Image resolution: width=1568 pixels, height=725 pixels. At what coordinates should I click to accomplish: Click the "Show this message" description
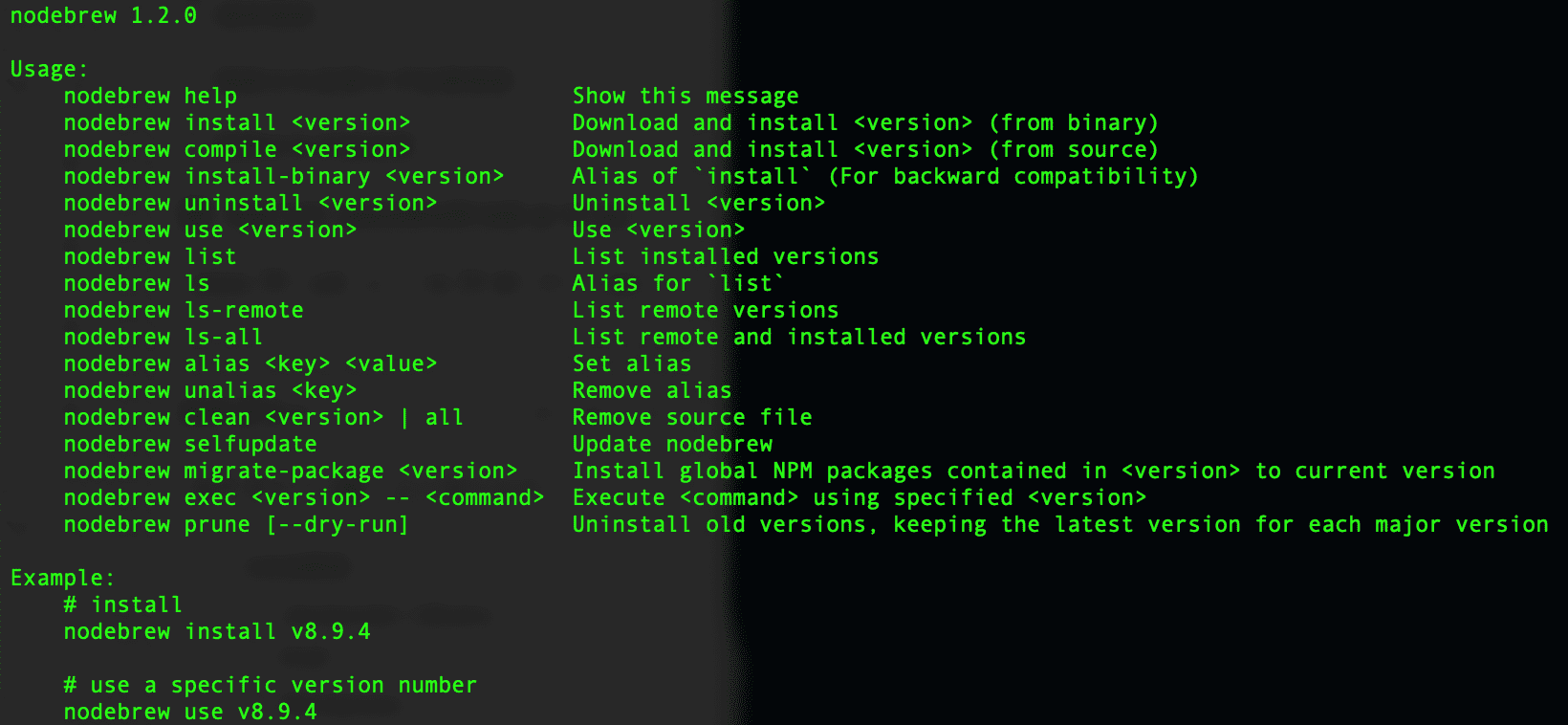pyautogui.click(x=686, y=97)
